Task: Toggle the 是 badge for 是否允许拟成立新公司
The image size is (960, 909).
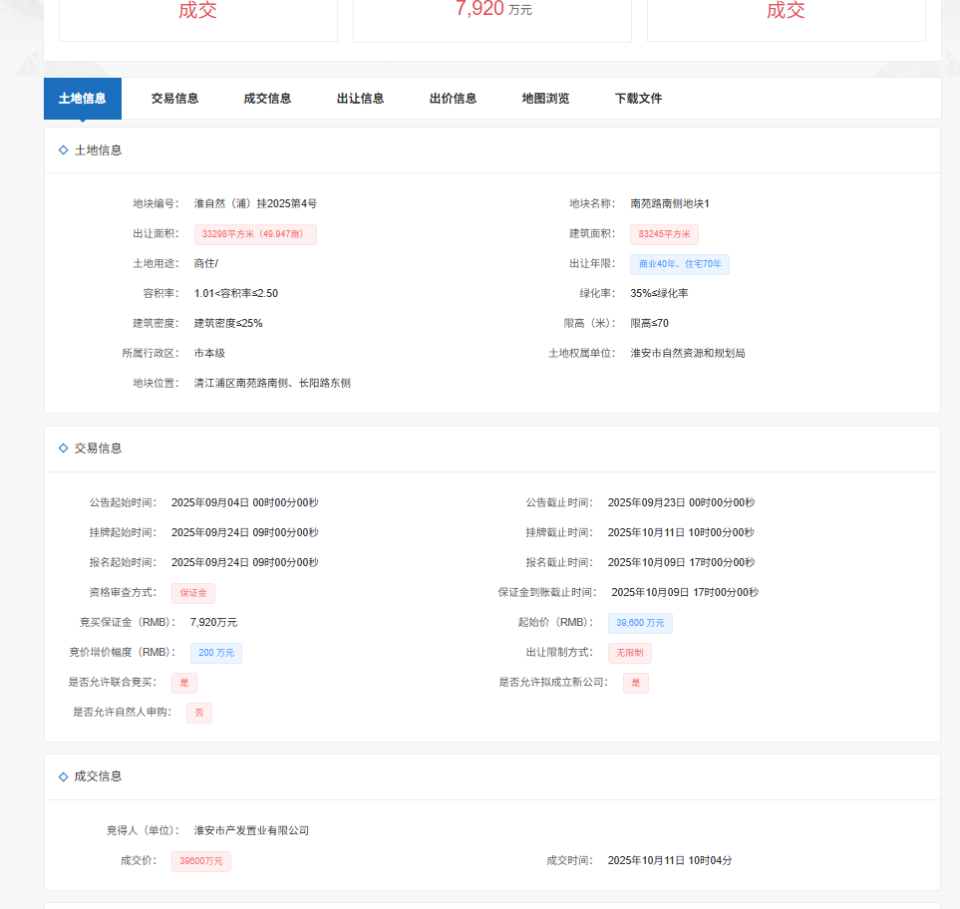Action: coord(636,682)
